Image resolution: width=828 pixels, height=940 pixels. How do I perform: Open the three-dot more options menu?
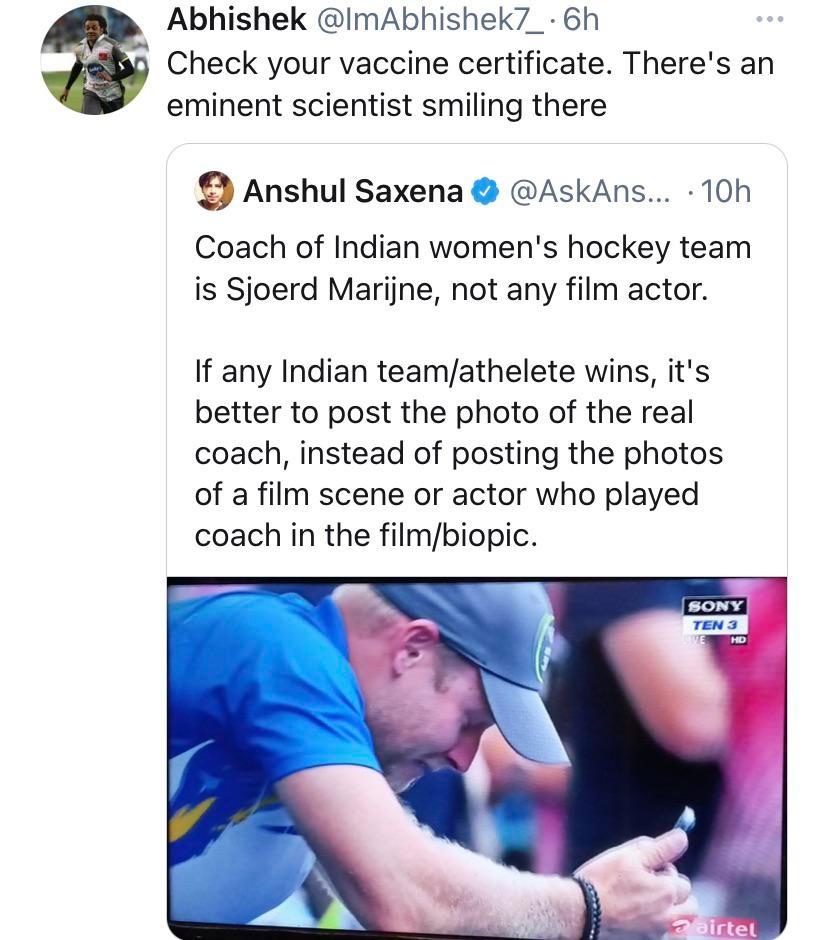tap(769, 20)
